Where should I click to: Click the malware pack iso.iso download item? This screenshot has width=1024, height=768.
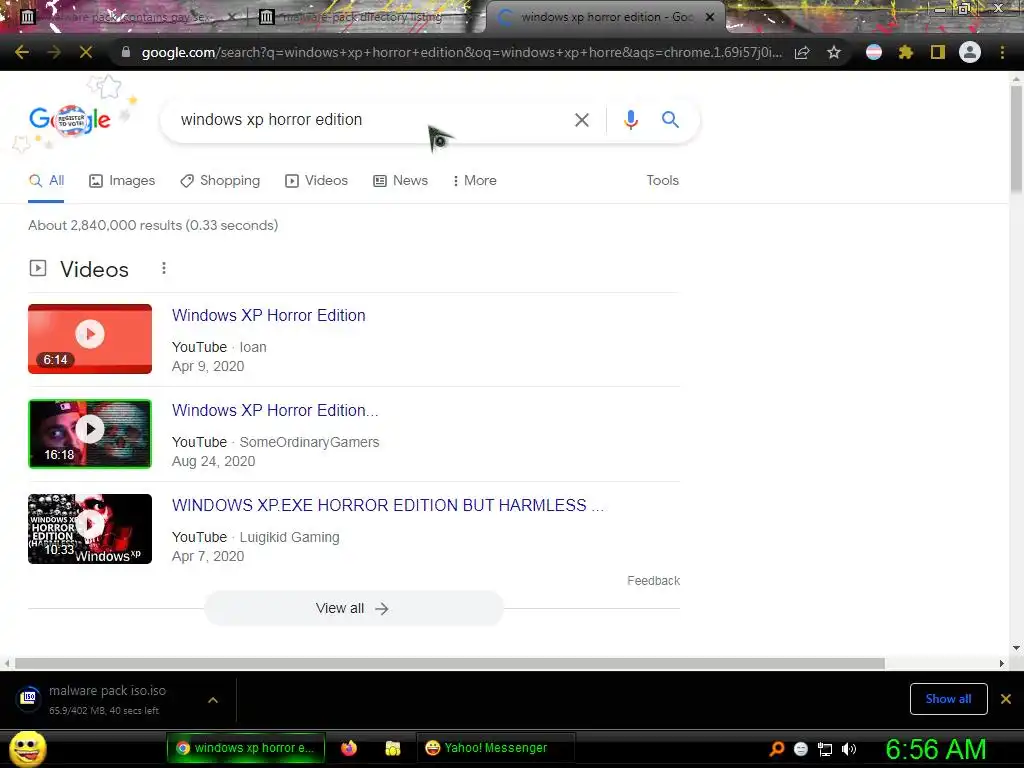108,700
